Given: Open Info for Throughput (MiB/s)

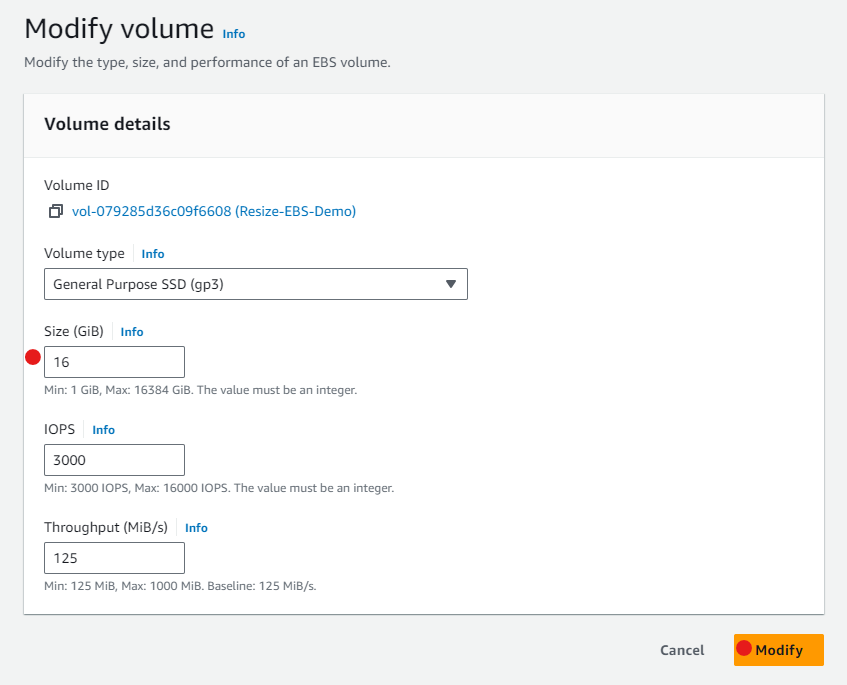Looking at the screenshot, I should (x=196, y=528).
